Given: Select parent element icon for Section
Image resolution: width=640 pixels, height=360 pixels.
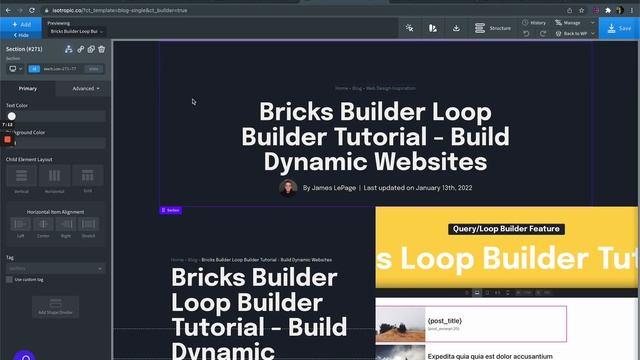Looking at the screenshot, I should click(x=69, y=49).
